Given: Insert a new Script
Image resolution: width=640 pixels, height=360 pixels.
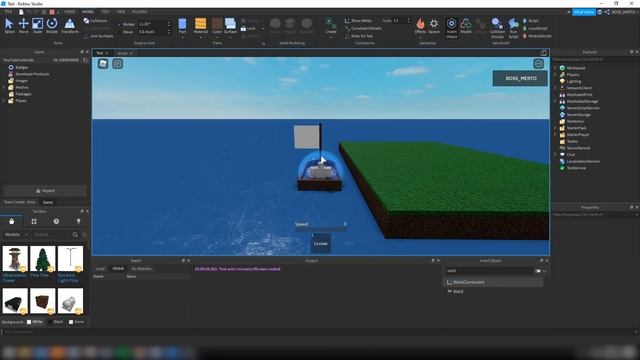Looking at the screenshot, I should [531, 20].
